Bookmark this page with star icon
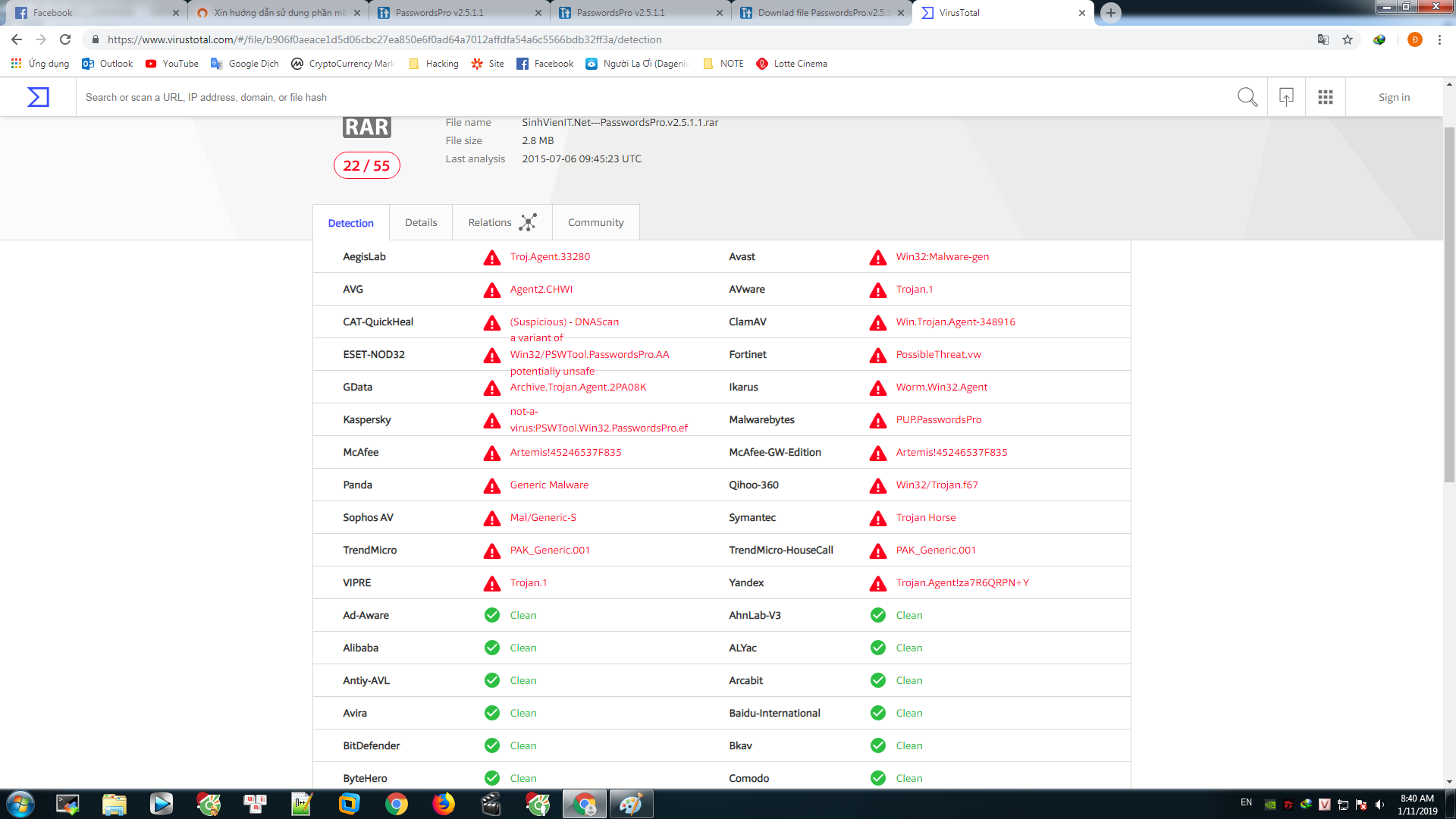The height and width of the screenshot is (819, 1456). (1348, 39)
